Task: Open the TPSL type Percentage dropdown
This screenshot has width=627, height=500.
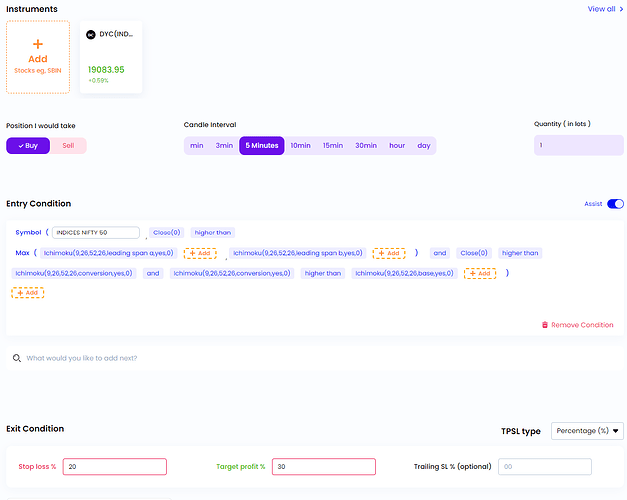Action: pos(587,431)
